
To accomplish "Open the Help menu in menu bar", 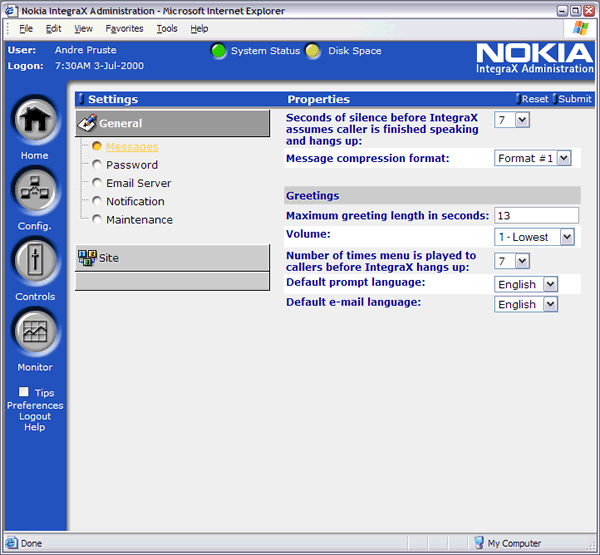I will (199, 29).
